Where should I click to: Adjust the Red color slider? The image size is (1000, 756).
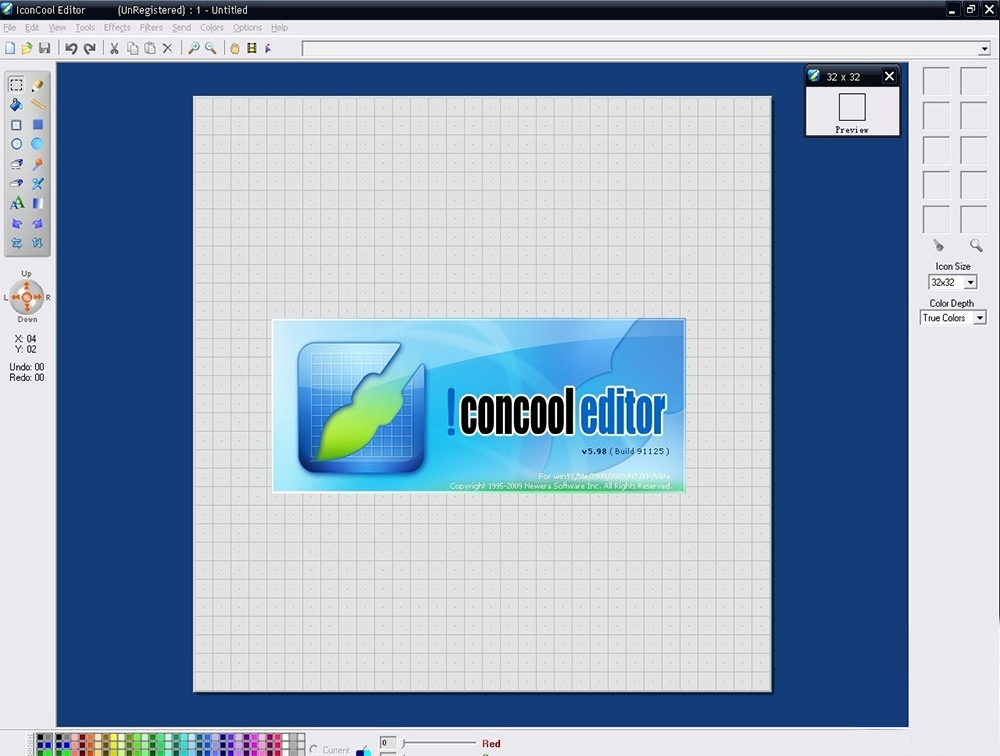coord(439,743)
